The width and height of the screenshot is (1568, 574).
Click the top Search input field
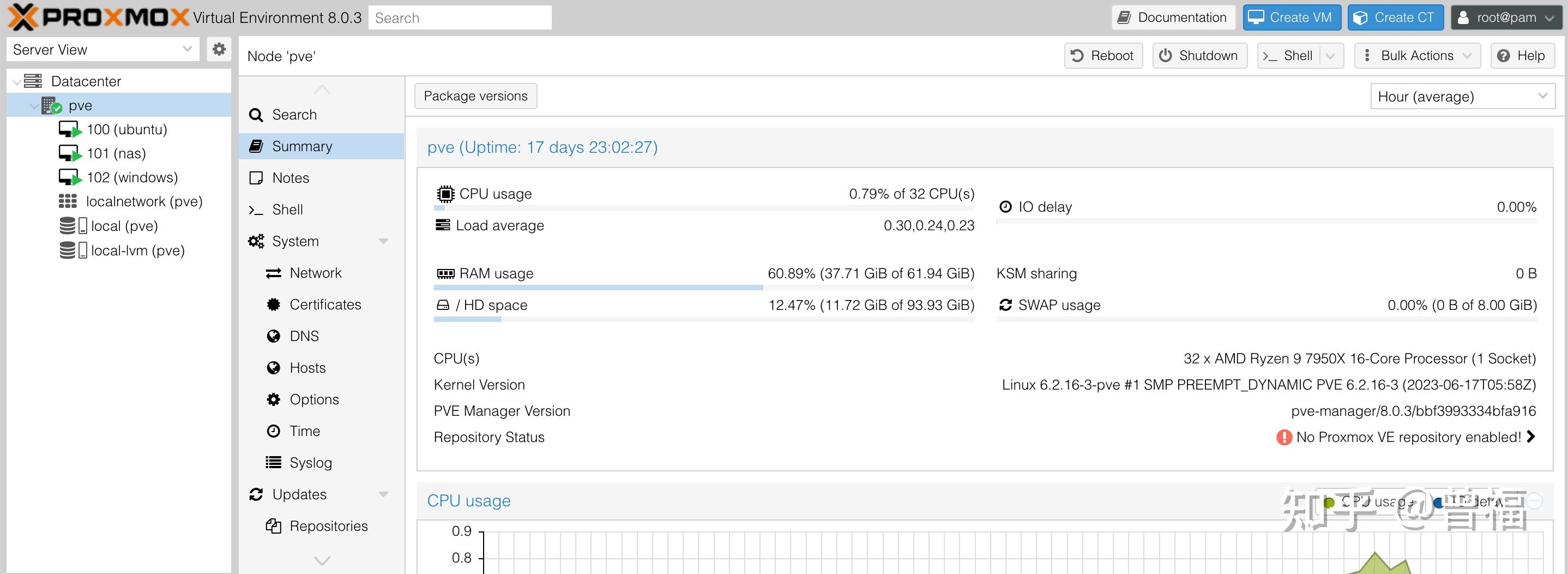(x=460, y=17)
